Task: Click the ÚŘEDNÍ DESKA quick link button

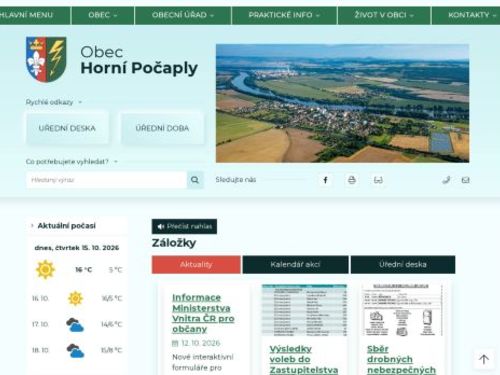Action: [67, 128]
